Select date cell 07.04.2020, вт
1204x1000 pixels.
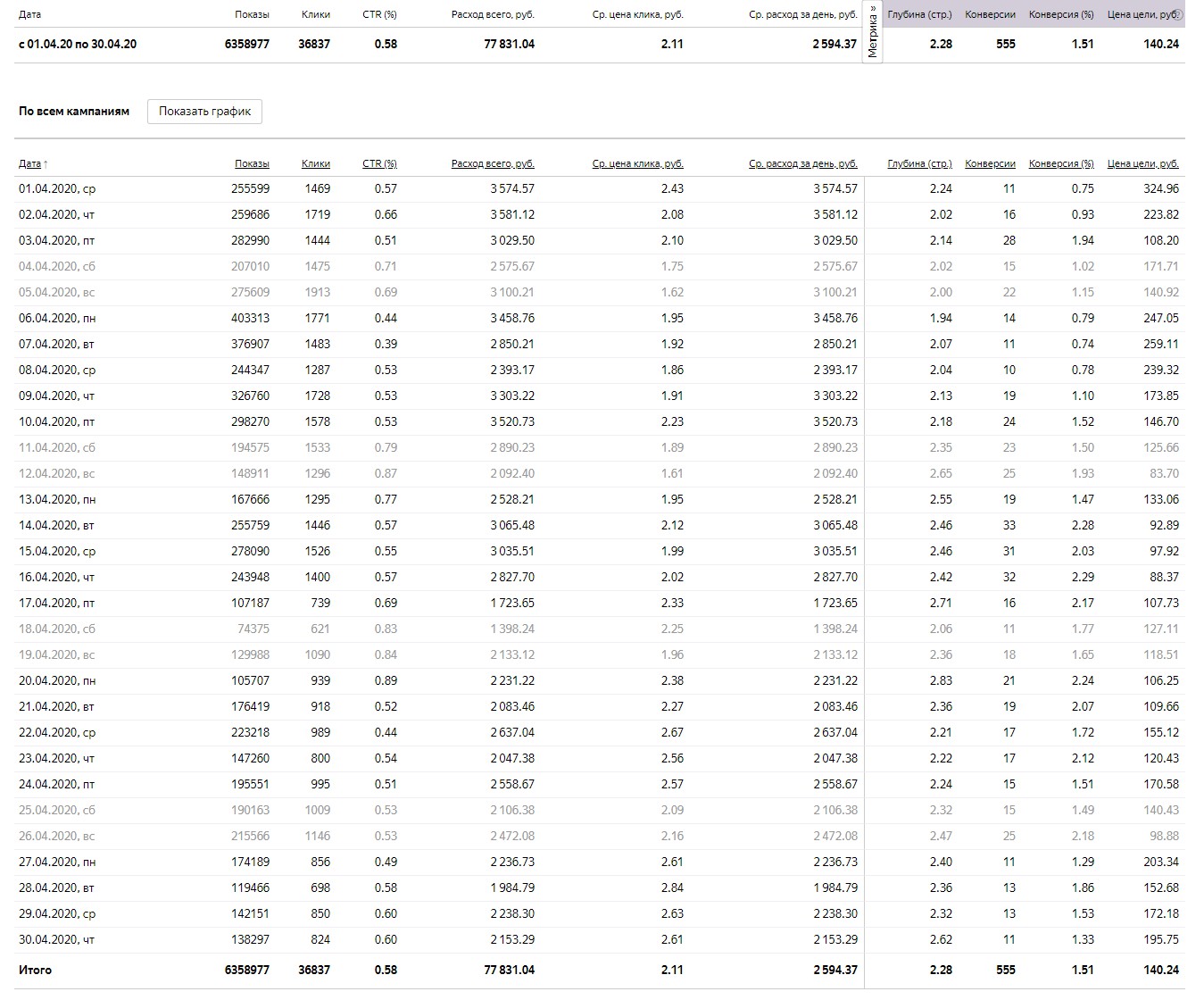56,344
